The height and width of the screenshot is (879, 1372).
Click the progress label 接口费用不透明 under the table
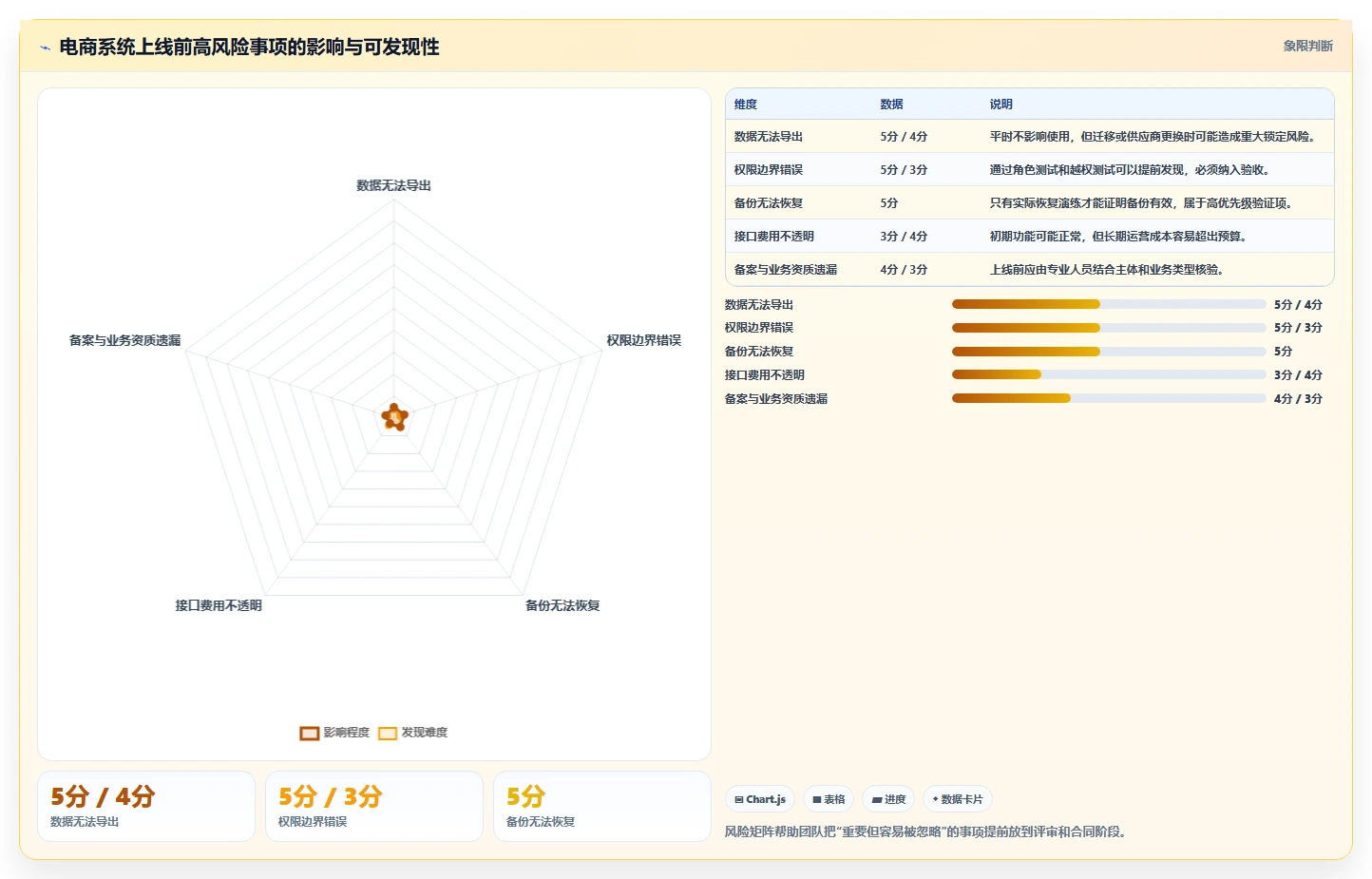(765, 375)
